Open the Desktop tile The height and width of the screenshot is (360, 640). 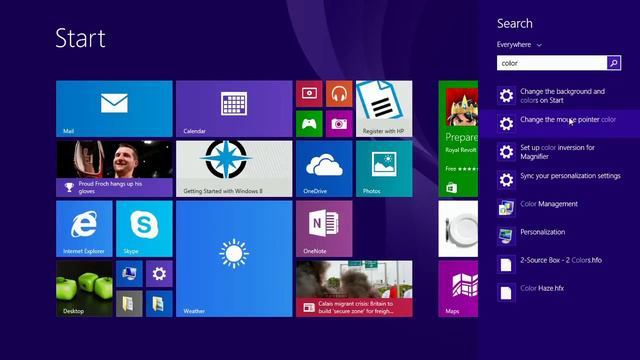click(x=84, y=289)
